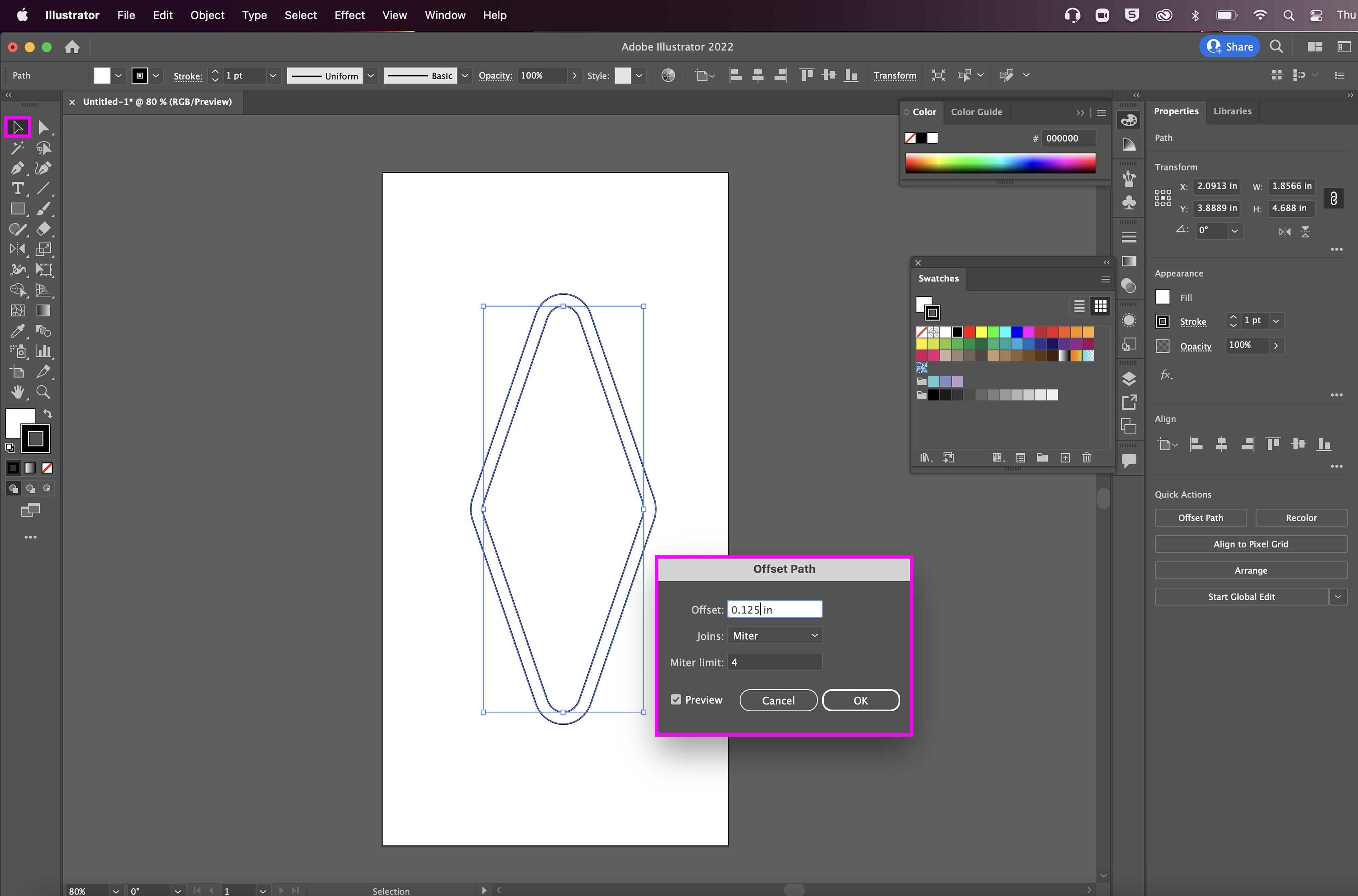This screenshot has height=896, width=1358.
Task: Delete swatch using the trash icon
Action: (1087, 458)
